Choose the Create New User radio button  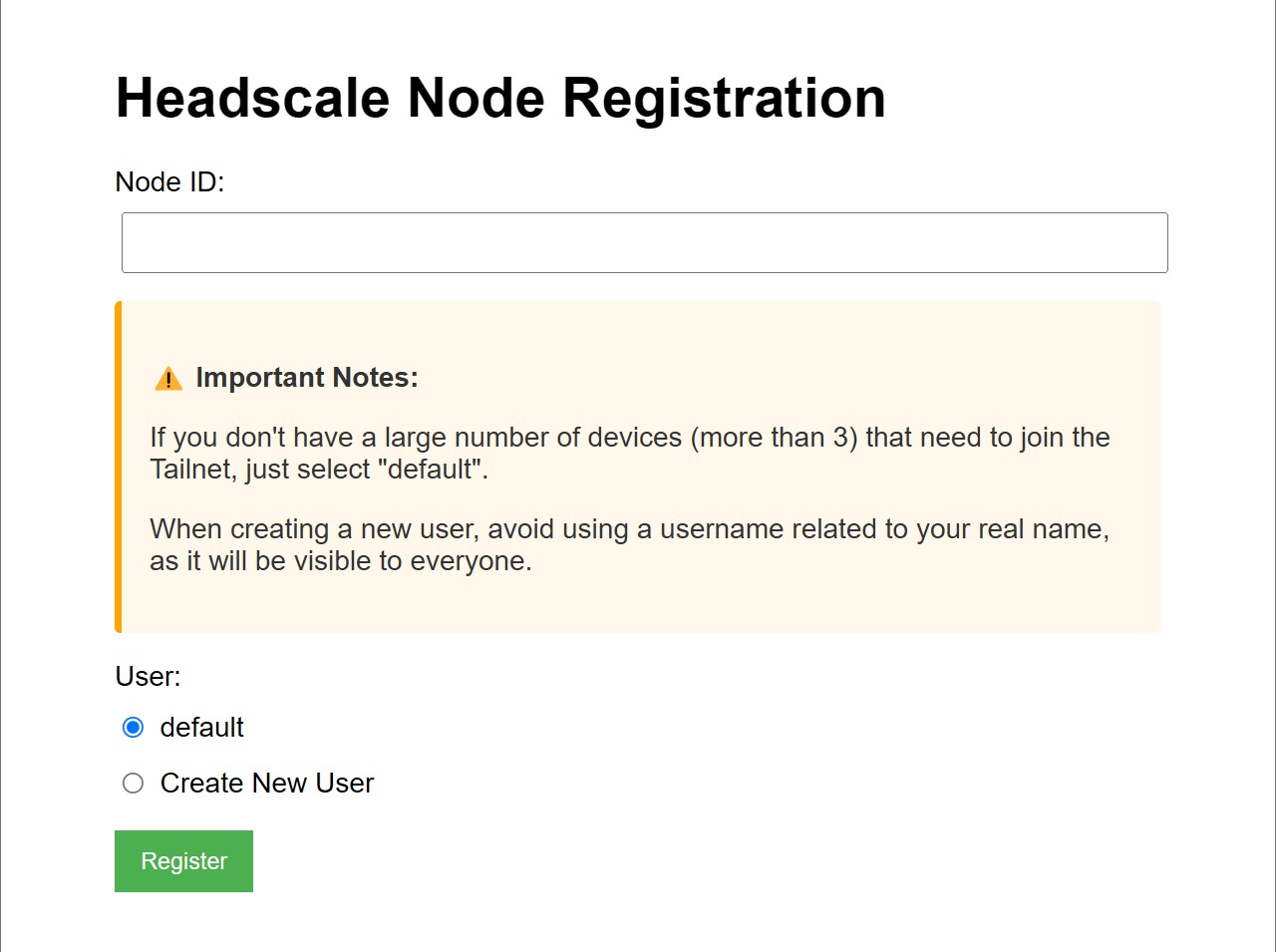point(133,784)
